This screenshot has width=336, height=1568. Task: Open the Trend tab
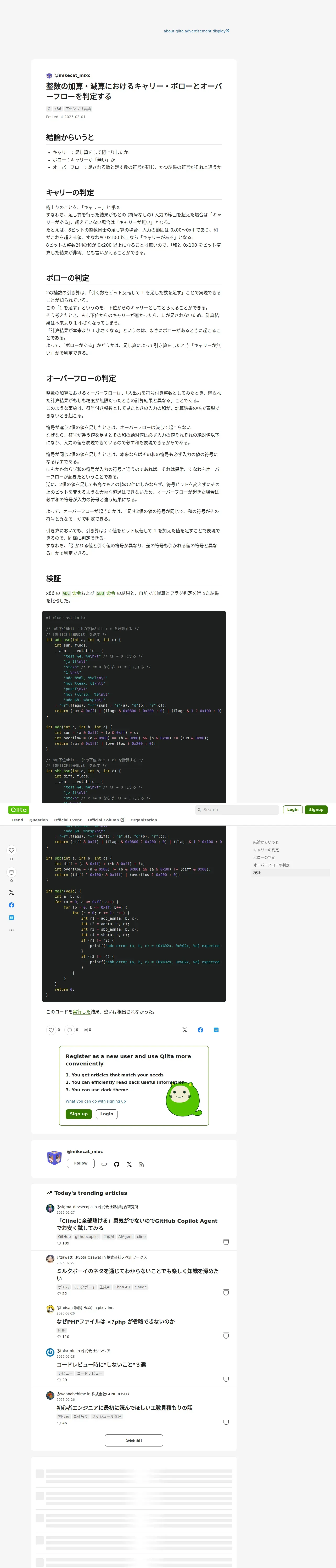click(x=17, y=820)
